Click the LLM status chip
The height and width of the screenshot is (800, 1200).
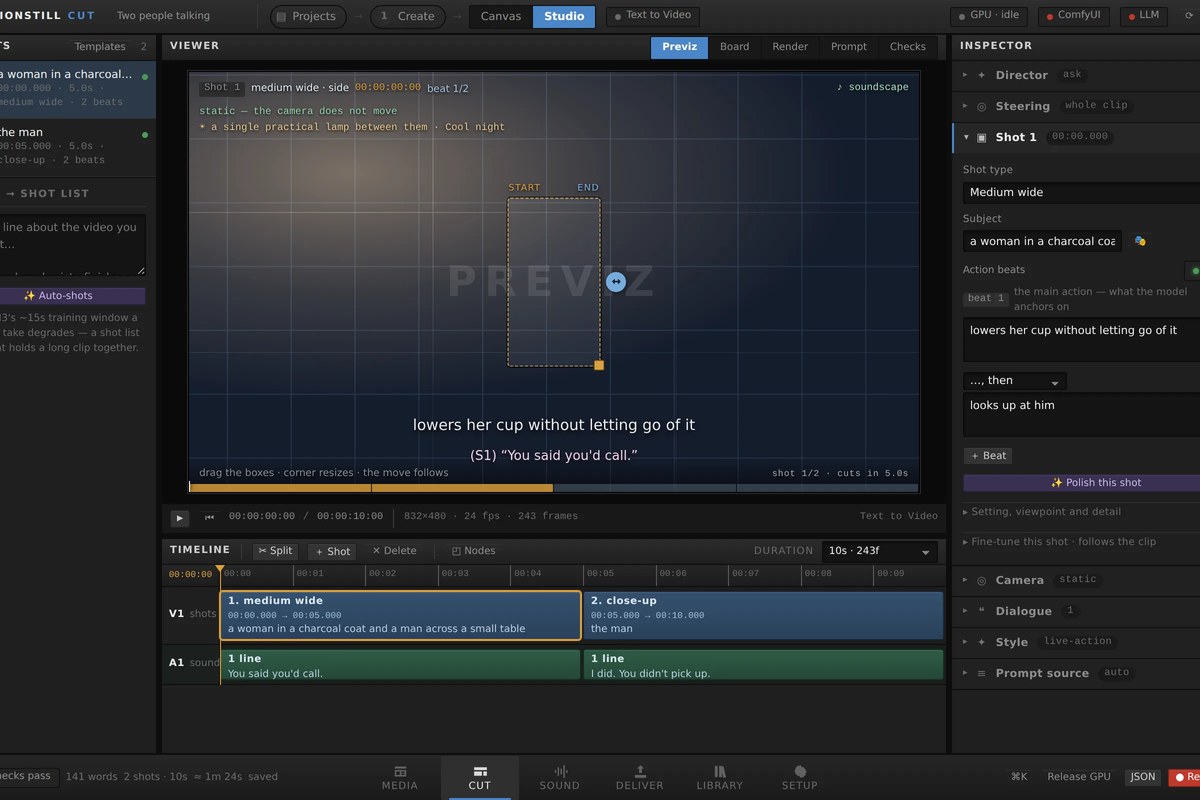point(1143,16)
